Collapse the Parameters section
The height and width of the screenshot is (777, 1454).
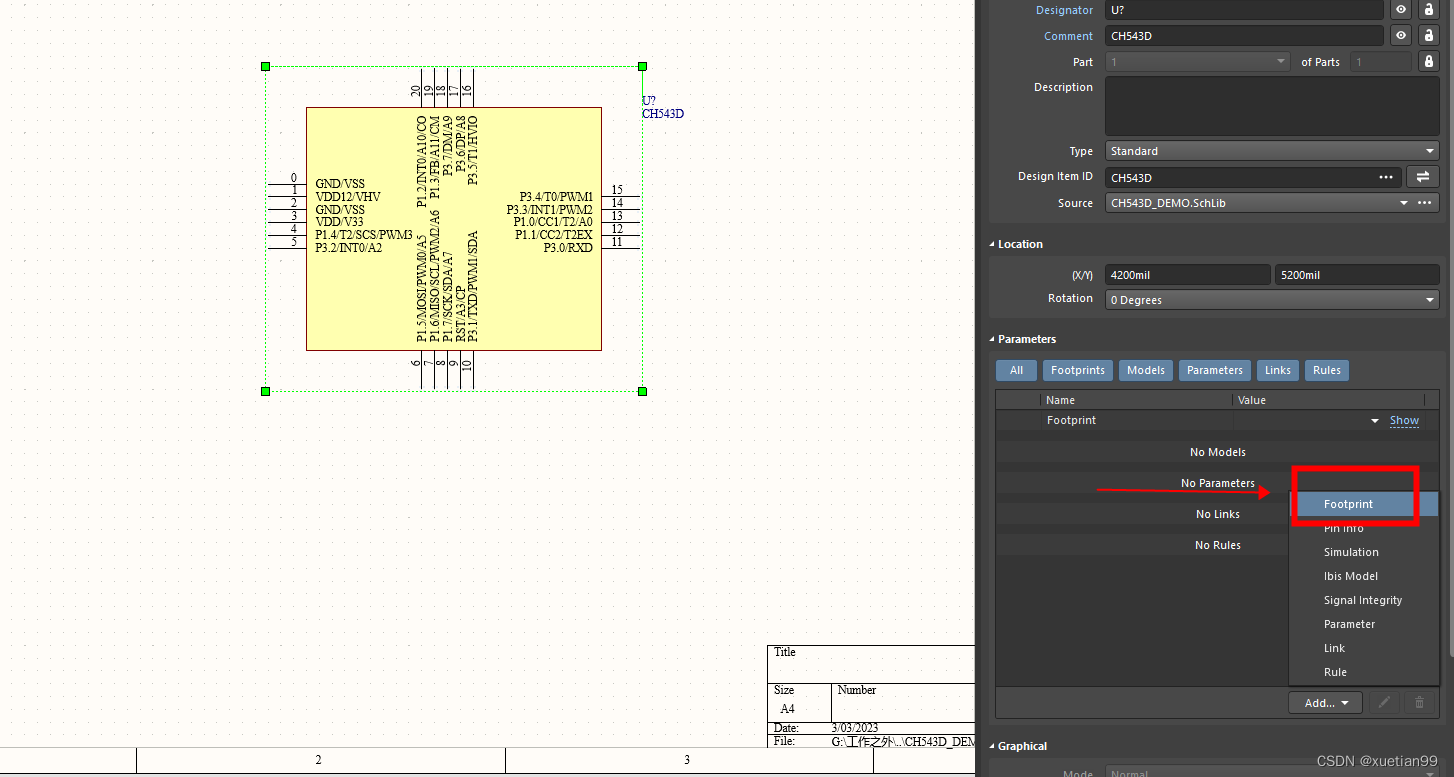pos(992,339)
